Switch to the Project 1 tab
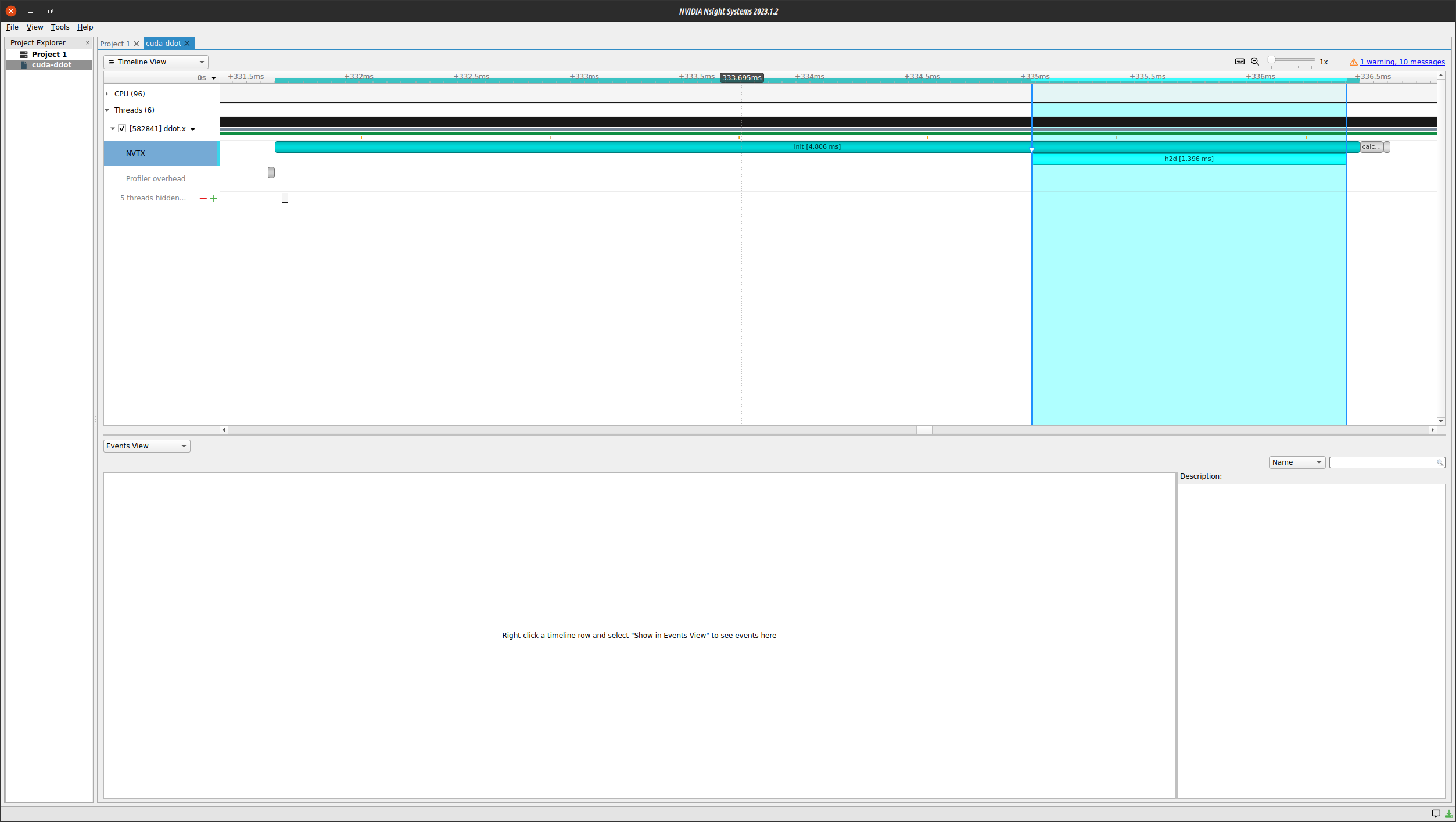 115,44
